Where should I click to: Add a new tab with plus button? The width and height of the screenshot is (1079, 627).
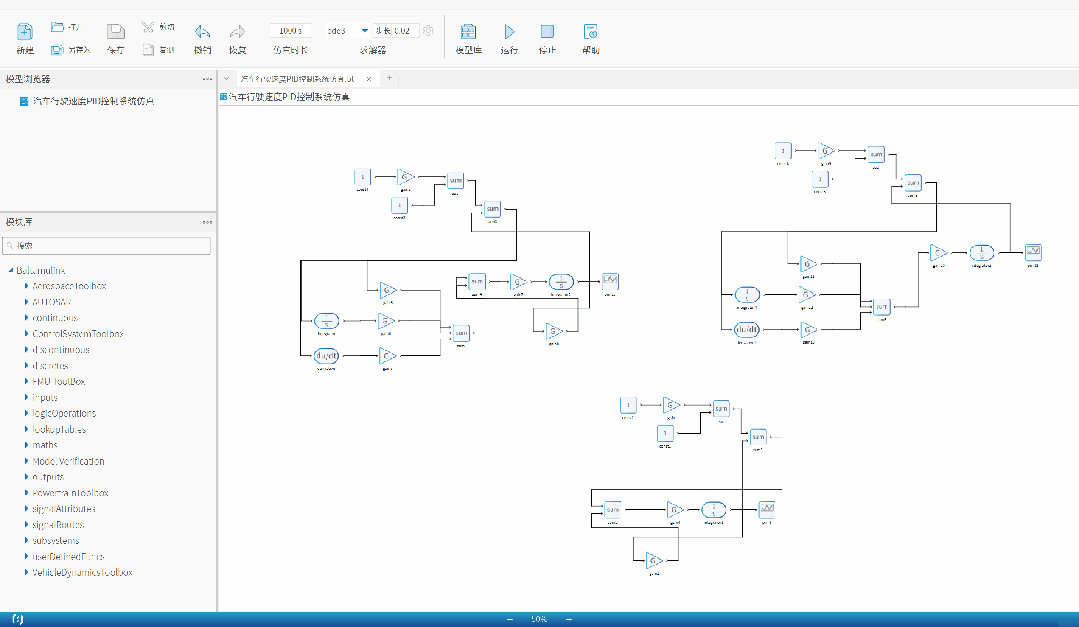(x=389, y=78)
